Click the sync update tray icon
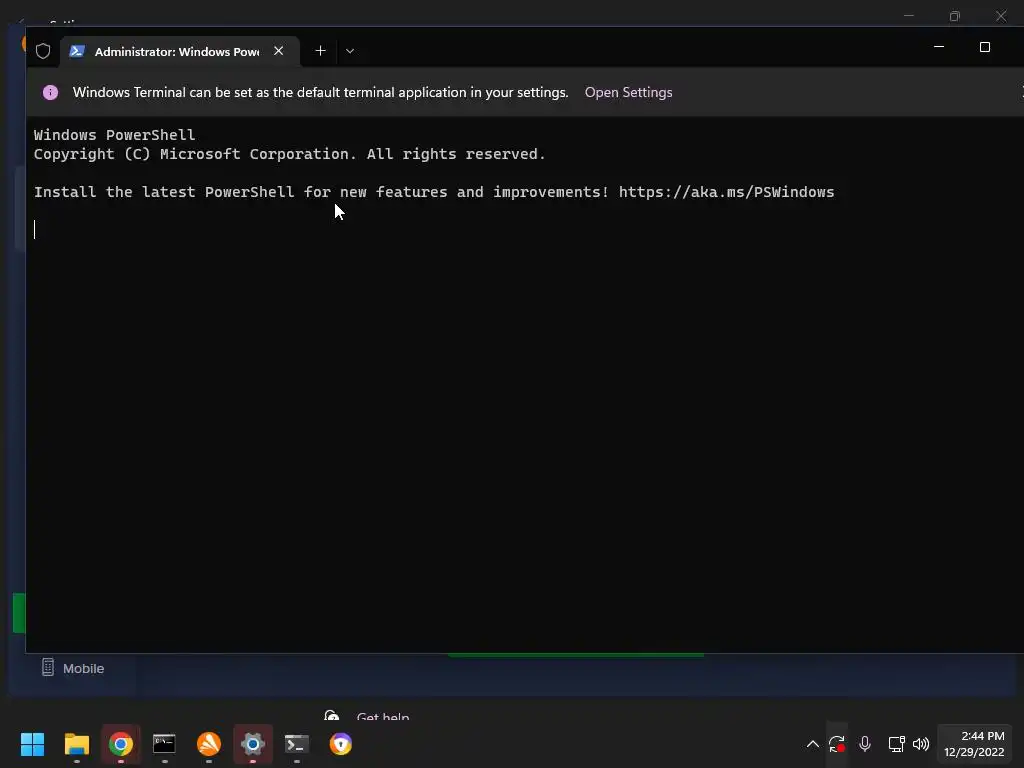Screen dimensions: 1024x768 coord(837,744)
